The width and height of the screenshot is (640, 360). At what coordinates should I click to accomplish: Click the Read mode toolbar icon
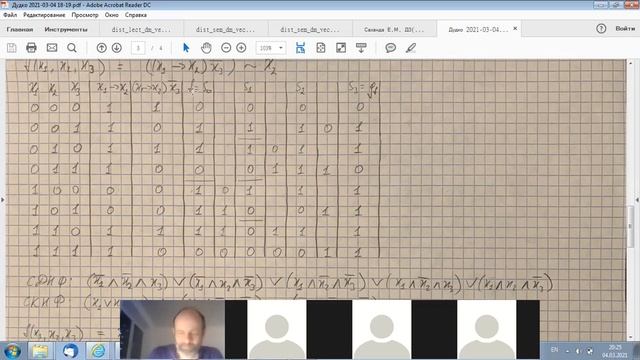(361, 48)
